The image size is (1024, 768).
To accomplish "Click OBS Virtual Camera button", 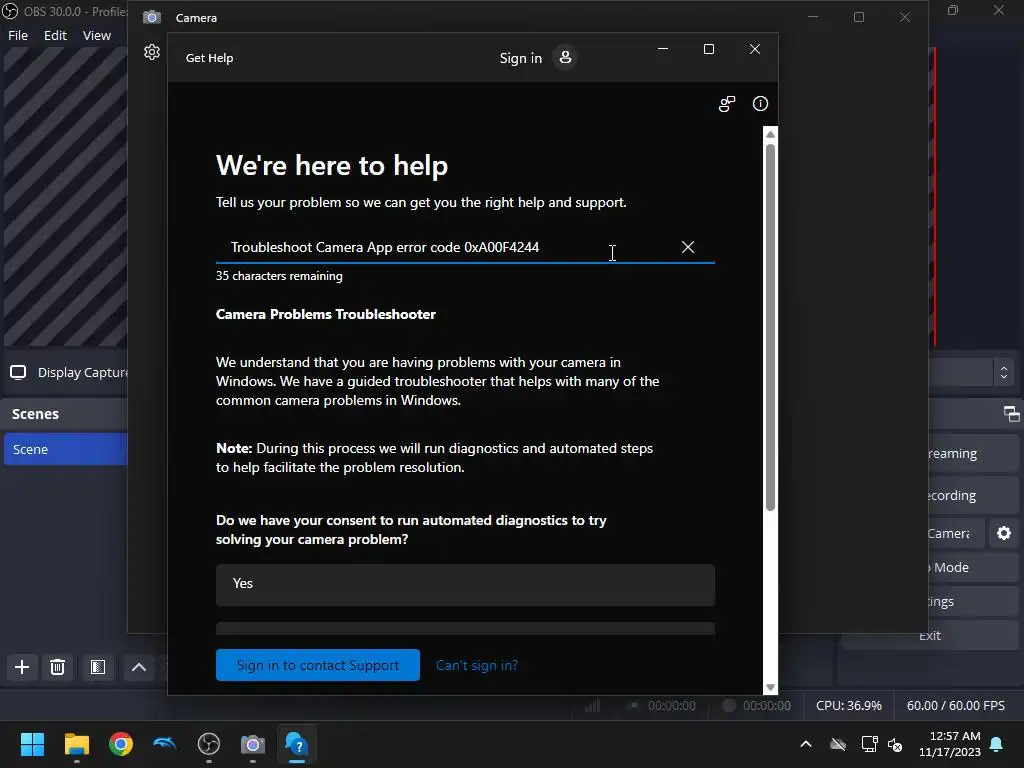I will pyautogui.click(x=955, y=534).
